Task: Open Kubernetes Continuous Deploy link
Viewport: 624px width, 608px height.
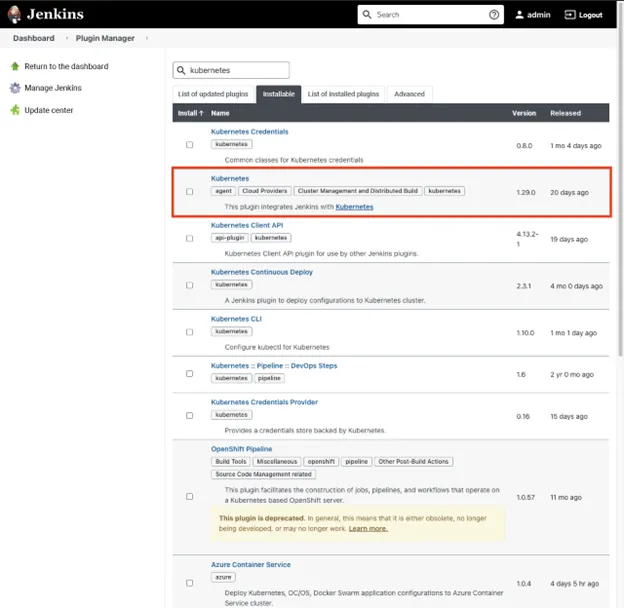Action: 262,272
